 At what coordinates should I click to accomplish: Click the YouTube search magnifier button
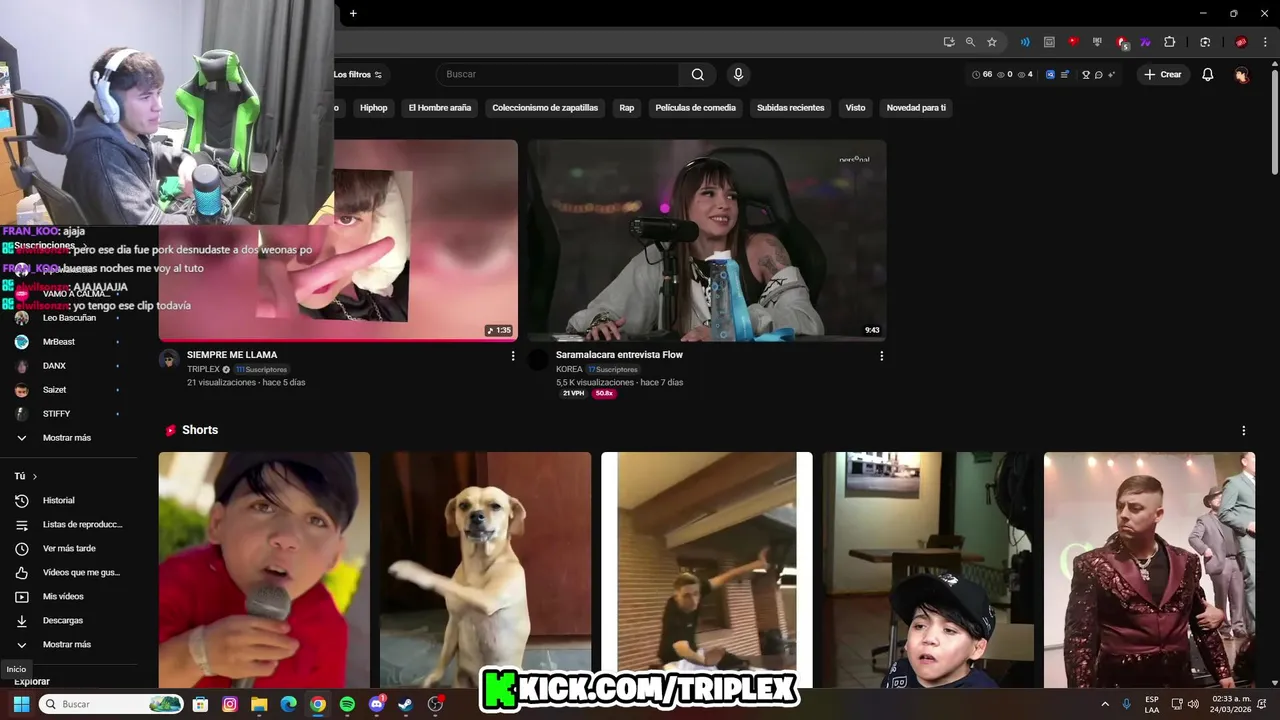(698, 74)
